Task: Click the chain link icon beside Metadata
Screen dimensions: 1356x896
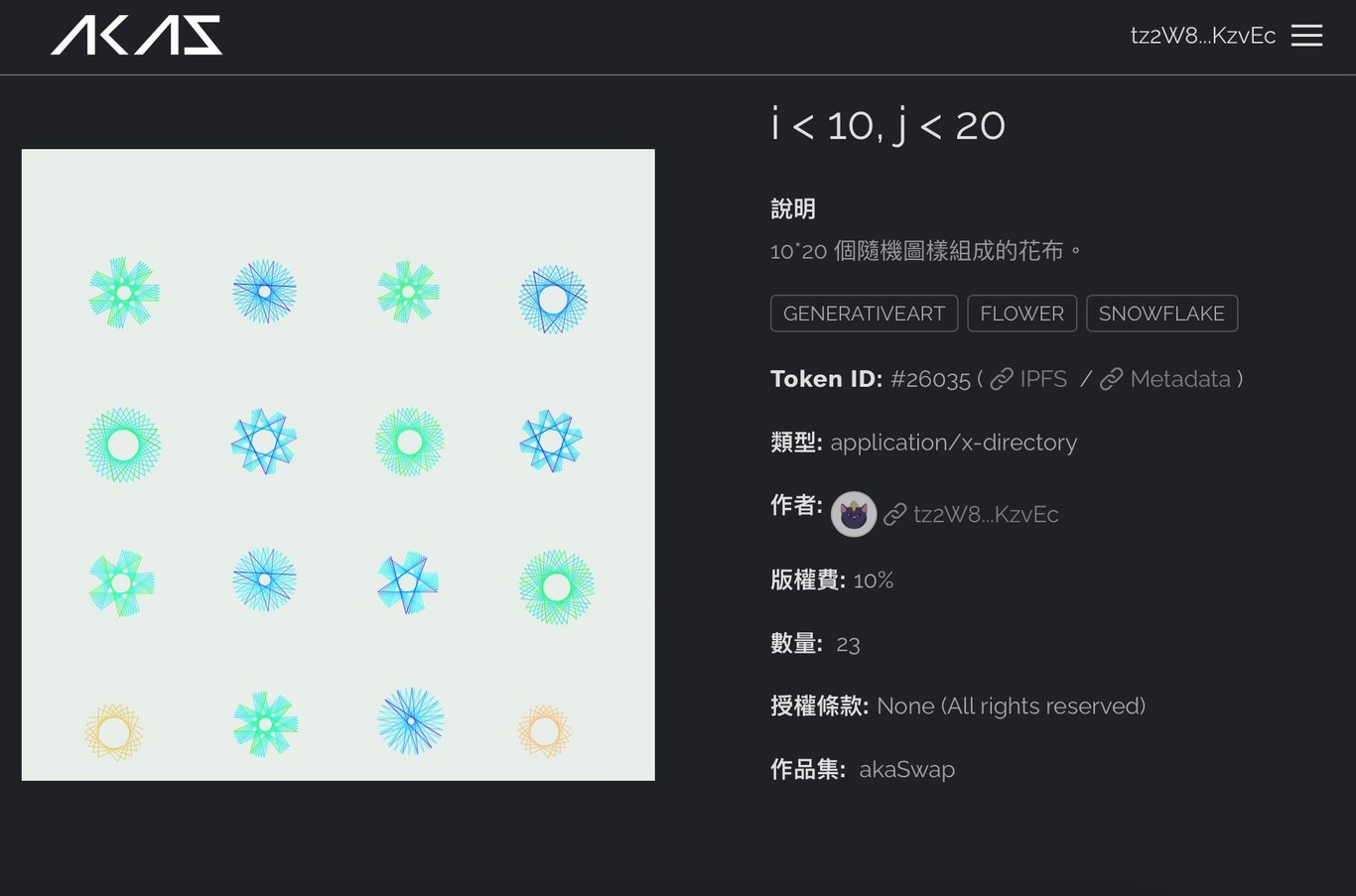Action: click(x=1112, y=379)
